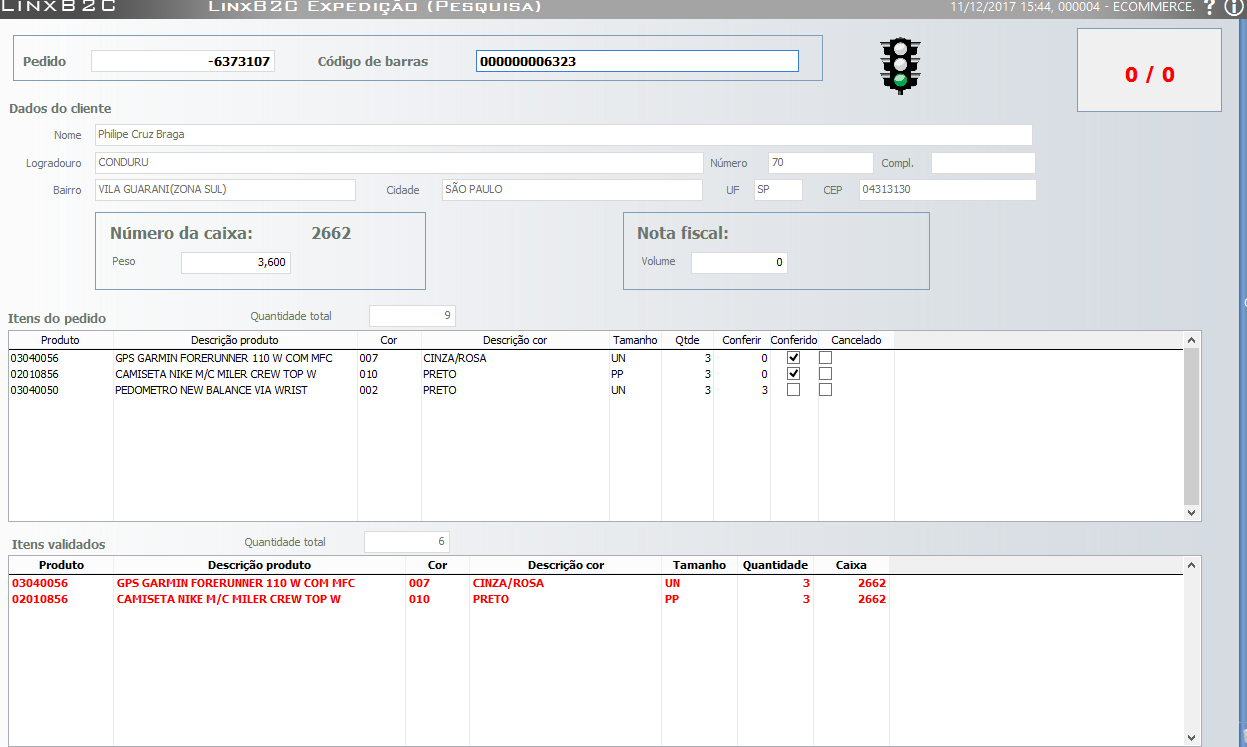Click Caixa column header in Itens validados
This screenshot has width=1247, height=747.
(x=851, y=565)
